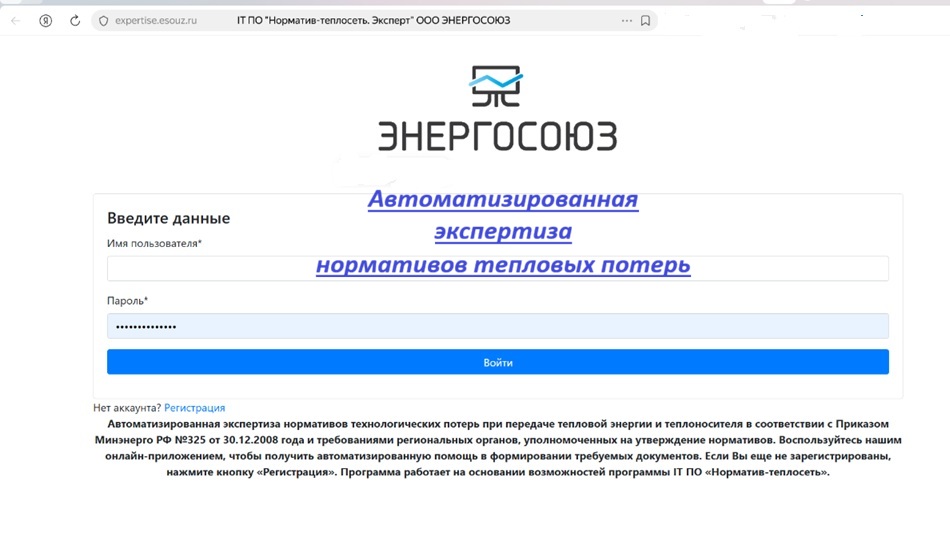
Task: Focus the Пароль input field
Action: pos(497,326)
